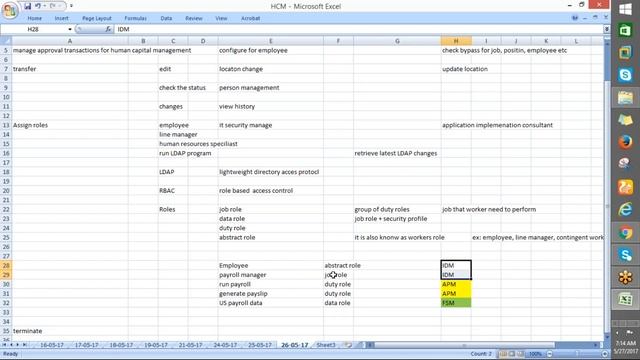
Task: Open Windows Start button
Action: (625, 9)
